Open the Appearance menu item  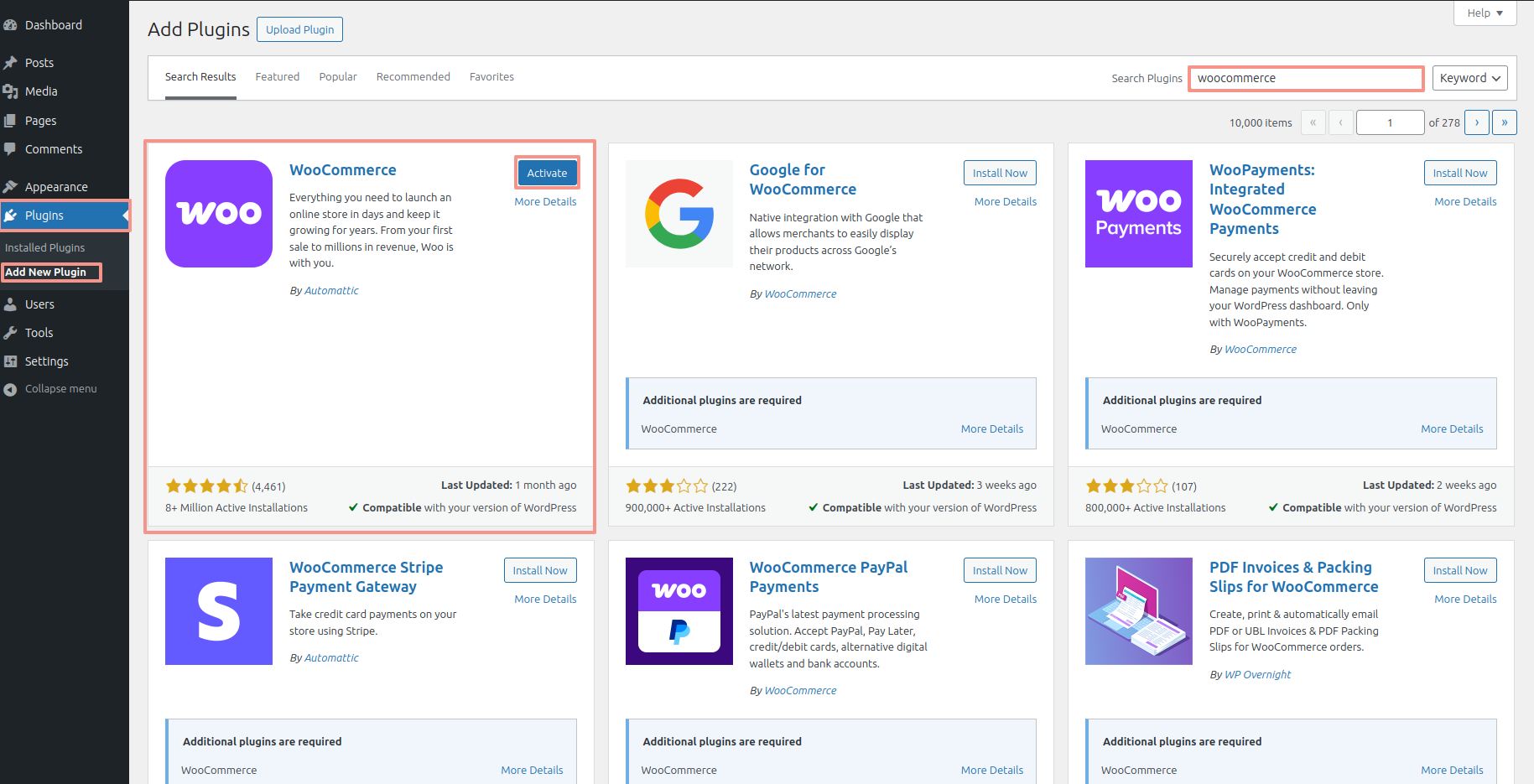(65, 187)
